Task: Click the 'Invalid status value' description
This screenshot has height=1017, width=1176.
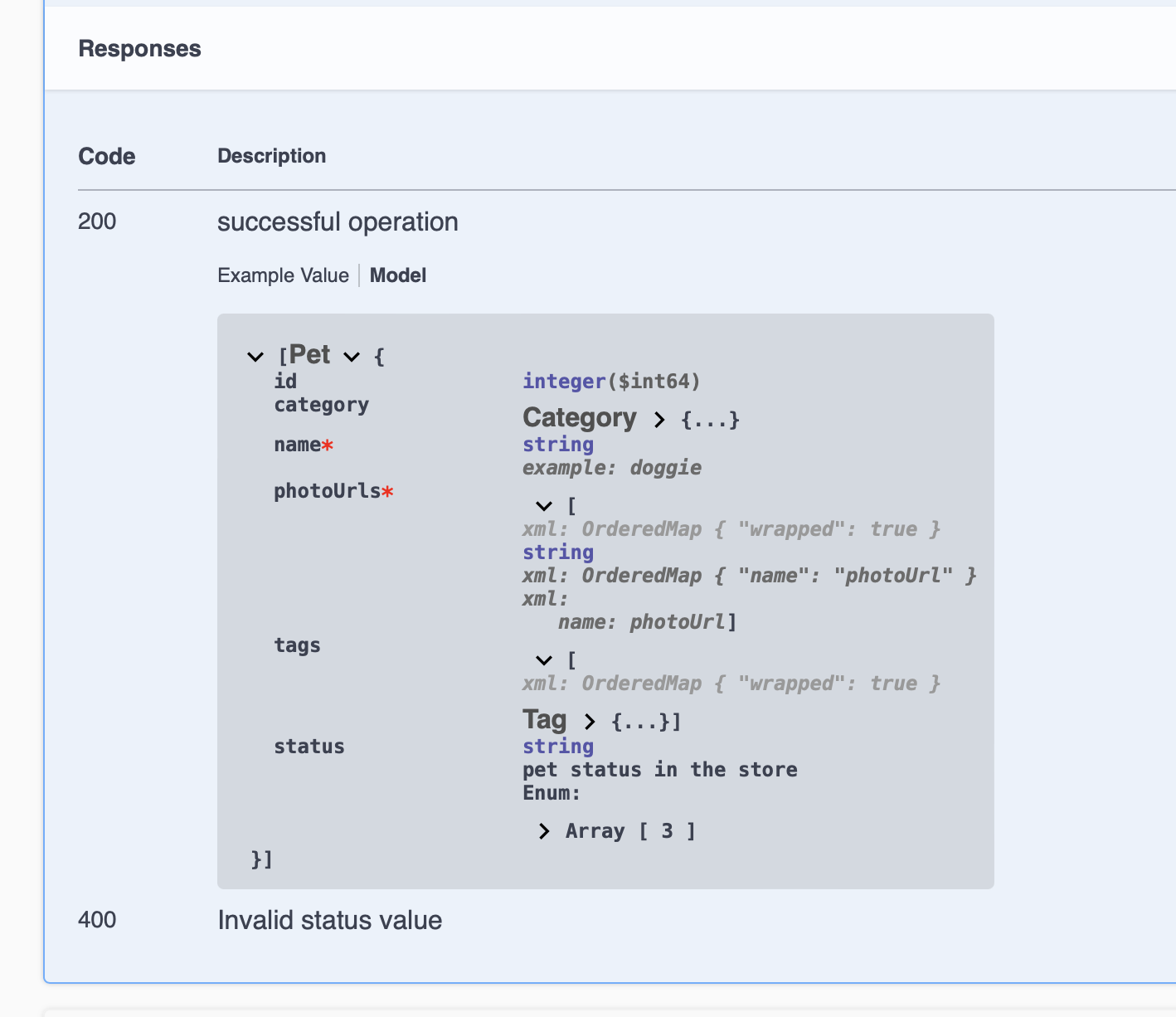Action: [329, 921]
